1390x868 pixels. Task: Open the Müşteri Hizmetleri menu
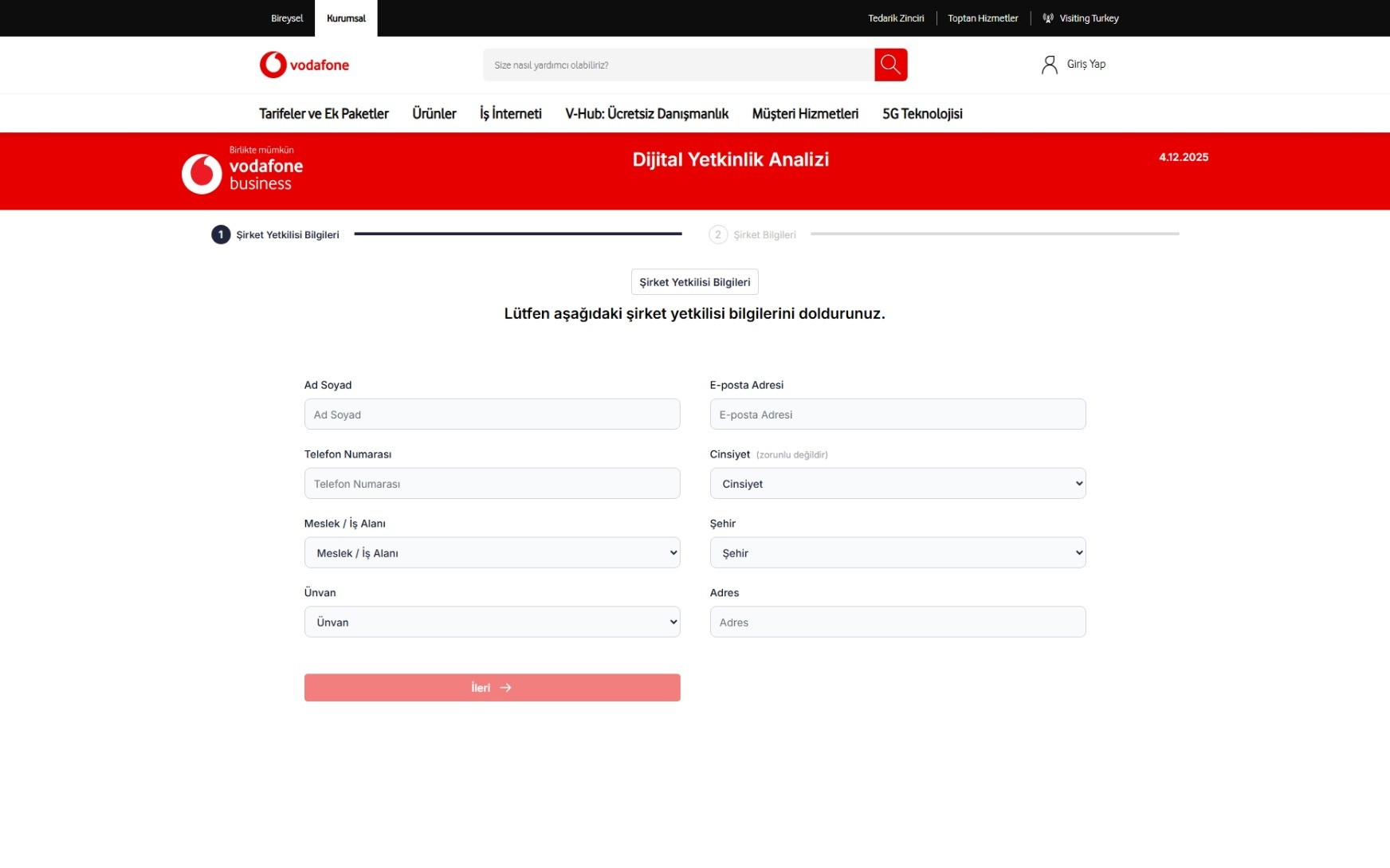click(x=805, y=114)
